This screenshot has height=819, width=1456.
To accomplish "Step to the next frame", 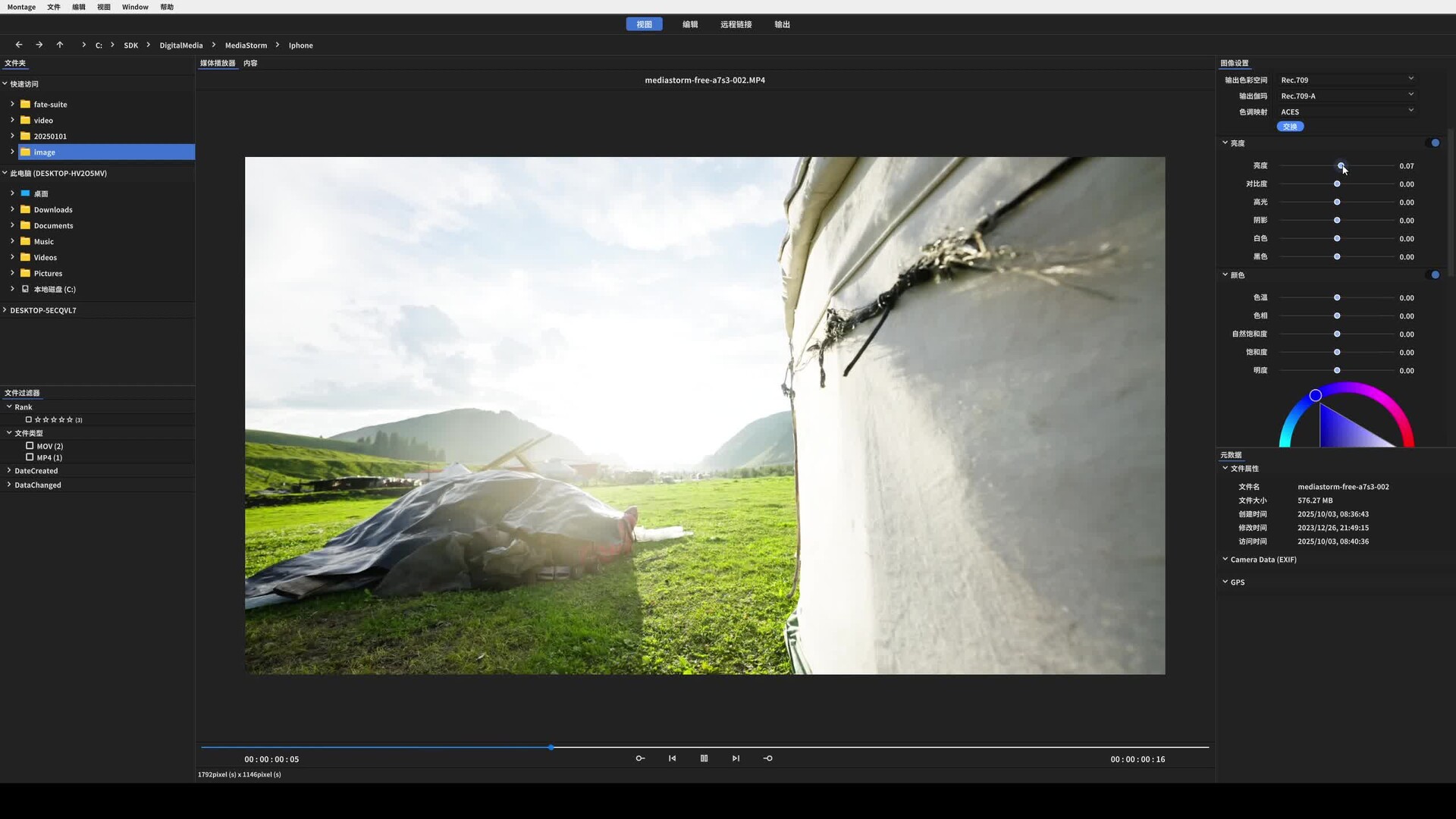I will 736,758.
